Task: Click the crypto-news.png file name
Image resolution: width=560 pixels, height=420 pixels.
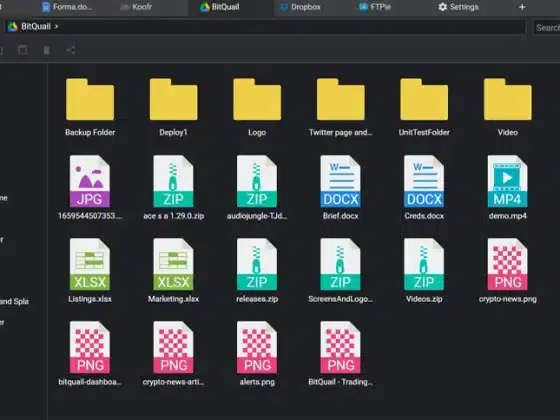Action: [508, 299]
